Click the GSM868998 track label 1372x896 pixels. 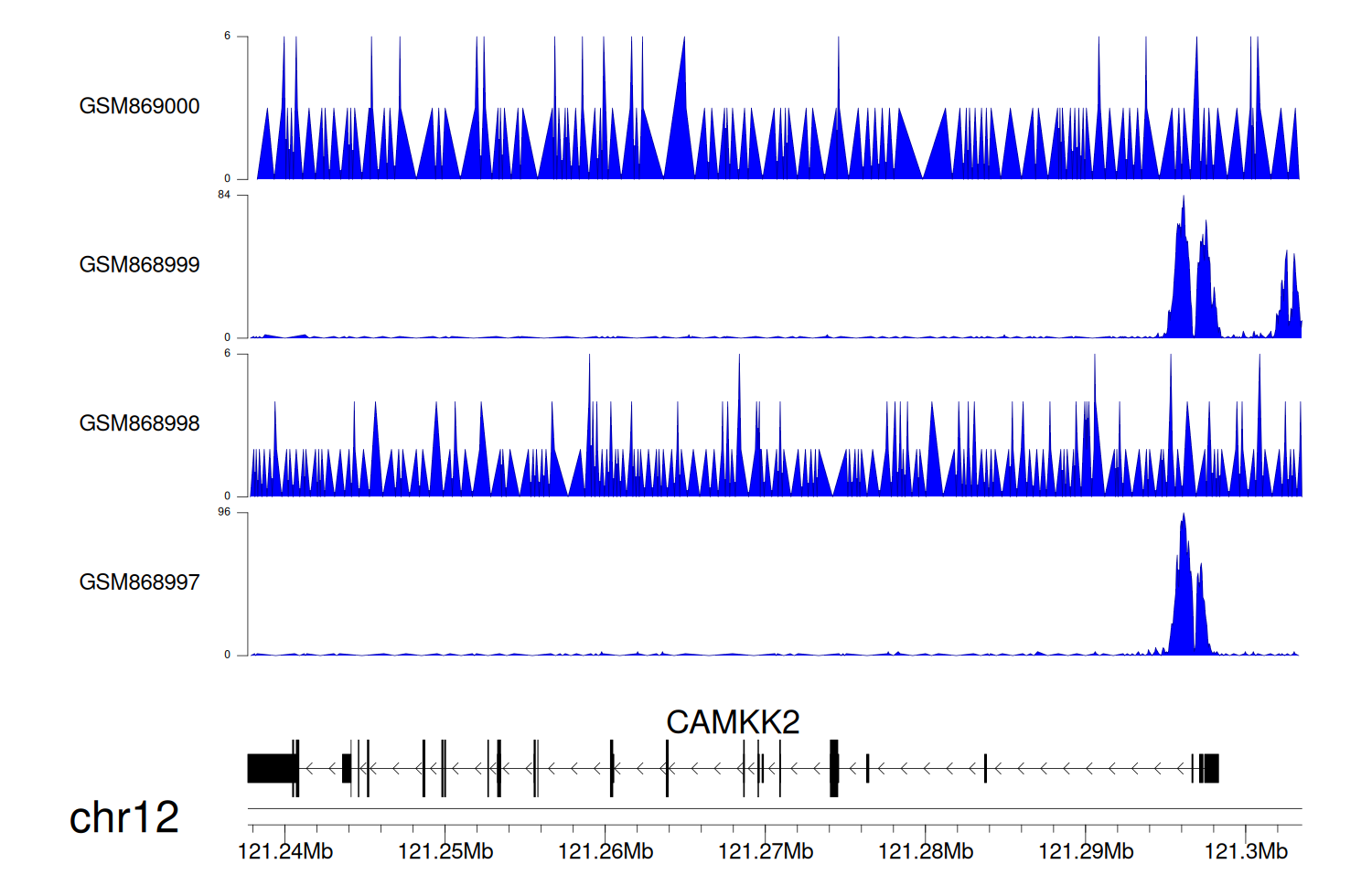(139, 423)
